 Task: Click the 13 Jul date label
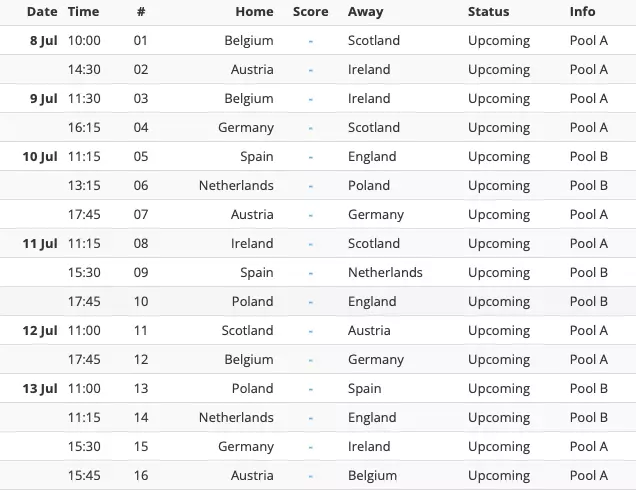click(40, 389)
